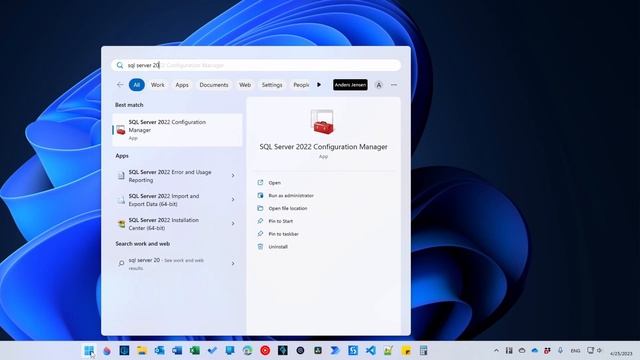Click the search magnifier icon in the search box
The image size is (640, 360).
[x=120, y=65]
